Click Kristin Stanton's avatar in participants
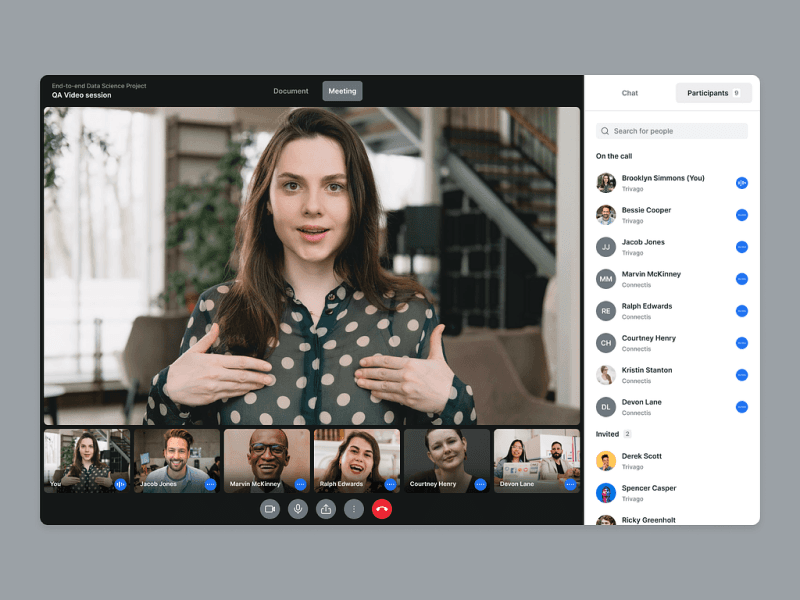 [x=606, y=375]
